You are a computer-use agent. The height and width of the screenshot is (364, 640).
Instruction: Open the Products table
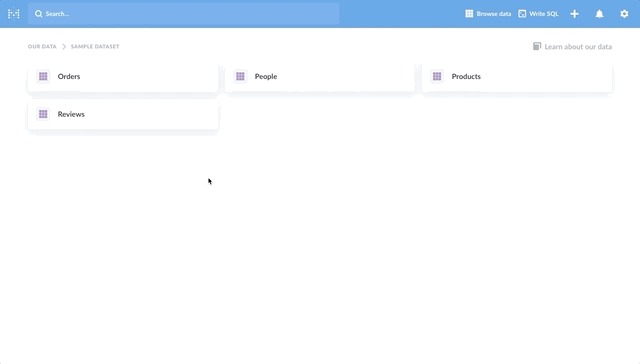pyautogui.click(x=517, y=77)
